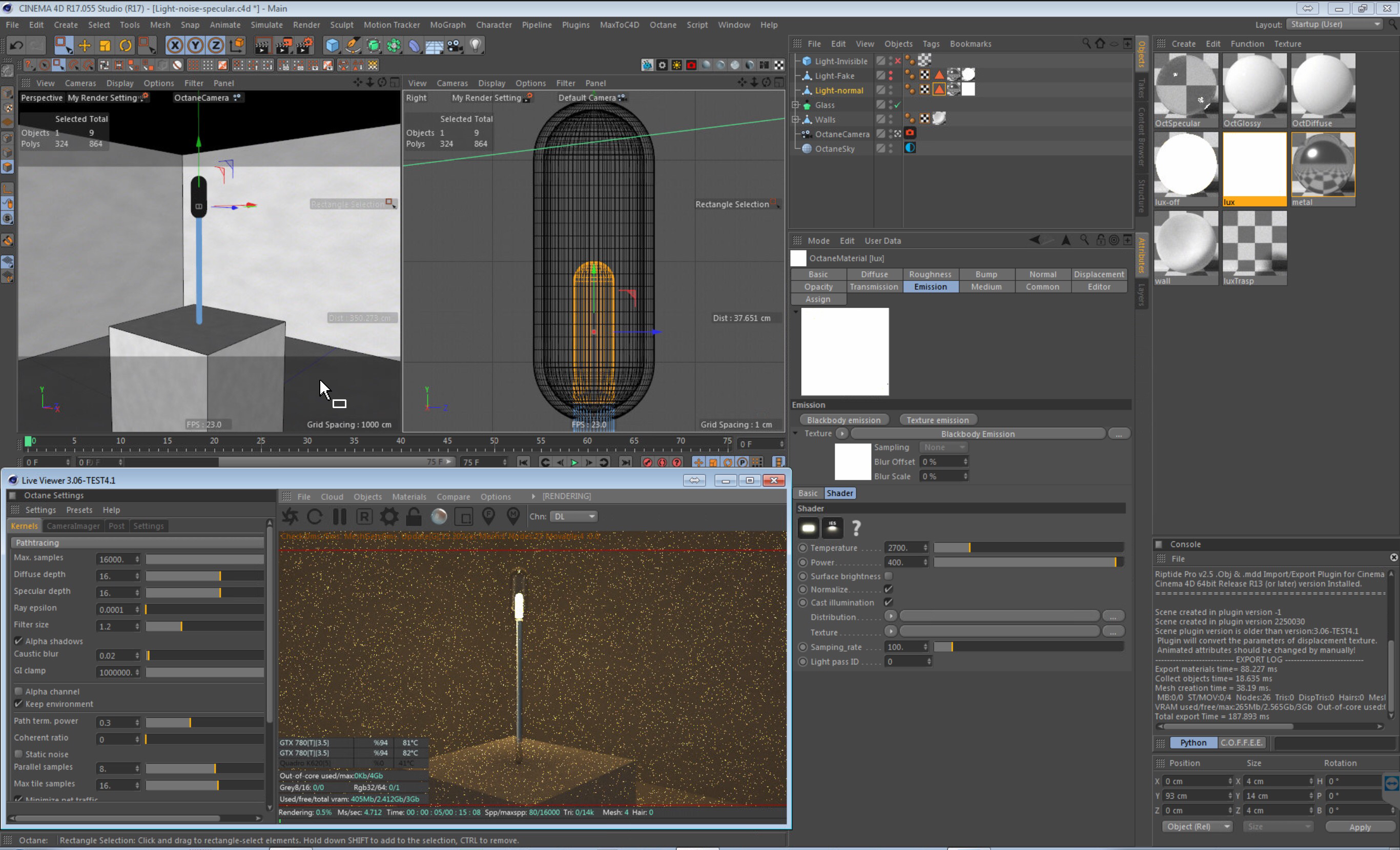Select the Move tool in top toolbar
Viewport: 1400px width, 850px height.
click(x=84, y=46)
